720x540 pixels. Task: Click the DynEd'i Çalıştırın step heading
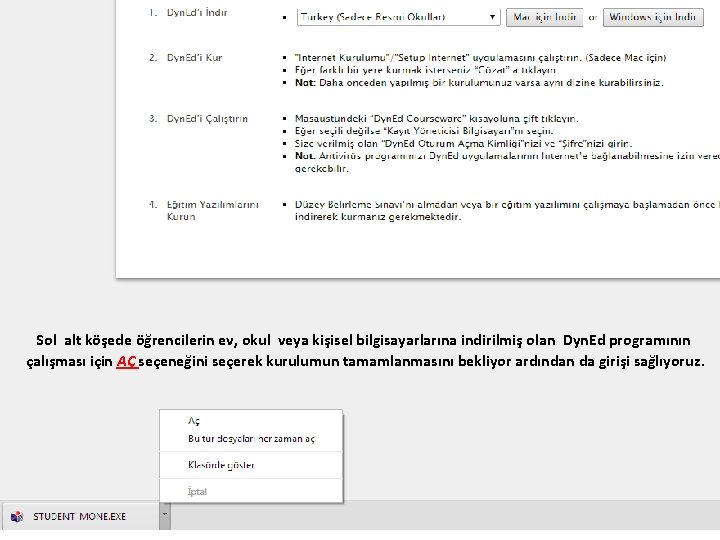coord(207,119)
